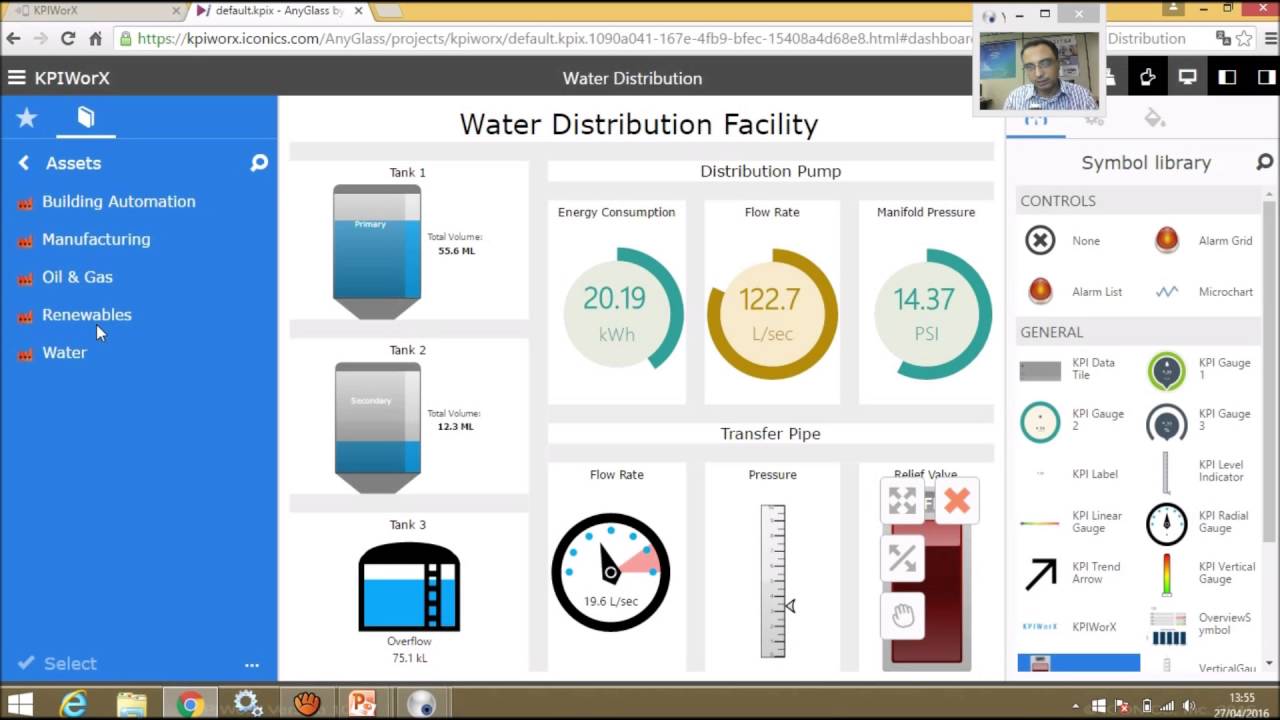Open the Windows Start menu
Viewport: 1280px width, 720px height.
19,704
